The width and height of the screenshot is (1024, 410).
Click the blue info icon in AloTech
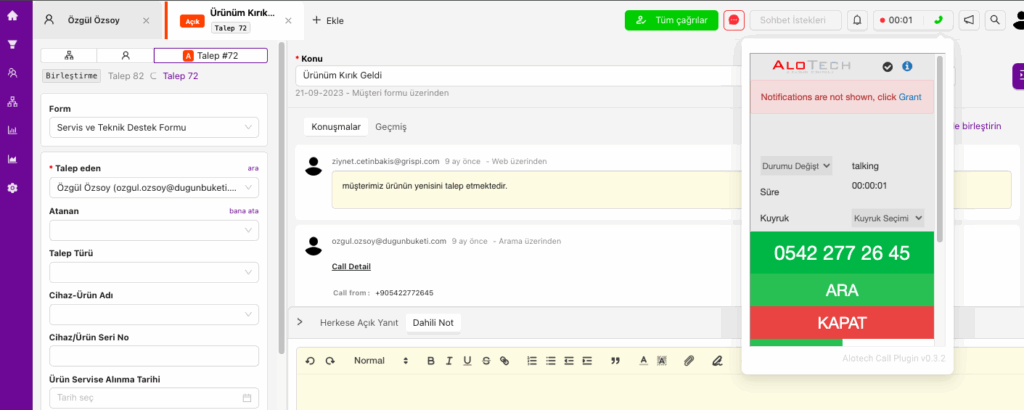click(906, 66)
